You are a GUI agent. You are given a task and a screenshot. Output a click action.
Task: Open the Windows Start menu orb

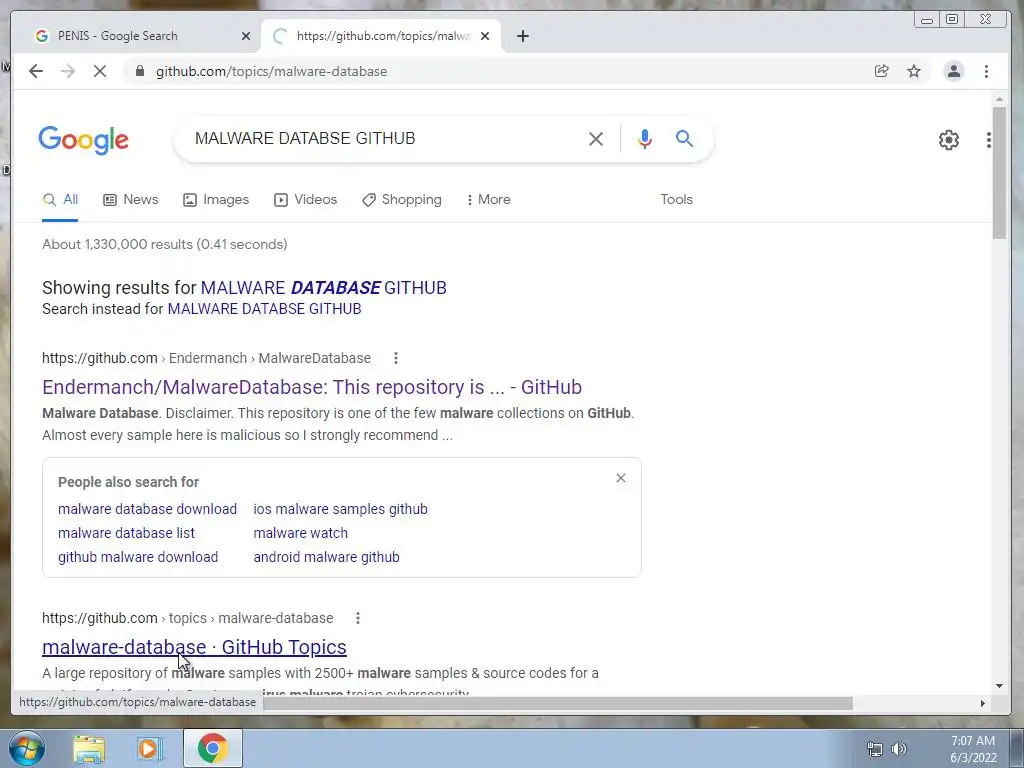click(x=26, y=748)
